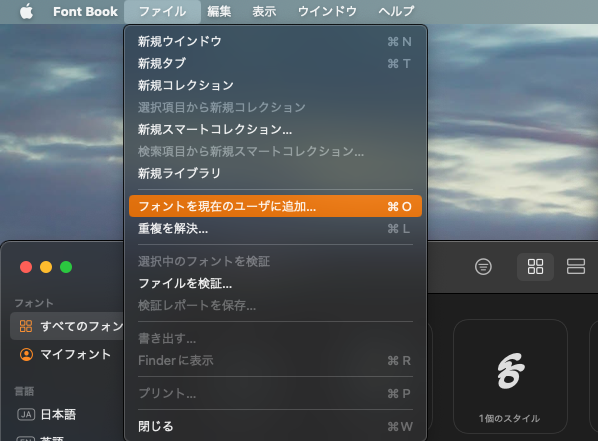This screenshot has height=441, width=598.
Task: Open the ヘルプ menu
Action: [x=396, y=11]
